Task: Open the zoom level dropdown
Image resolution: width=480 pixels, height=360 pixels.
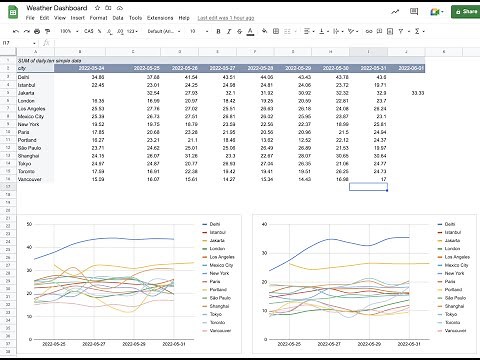Action: 69,31
